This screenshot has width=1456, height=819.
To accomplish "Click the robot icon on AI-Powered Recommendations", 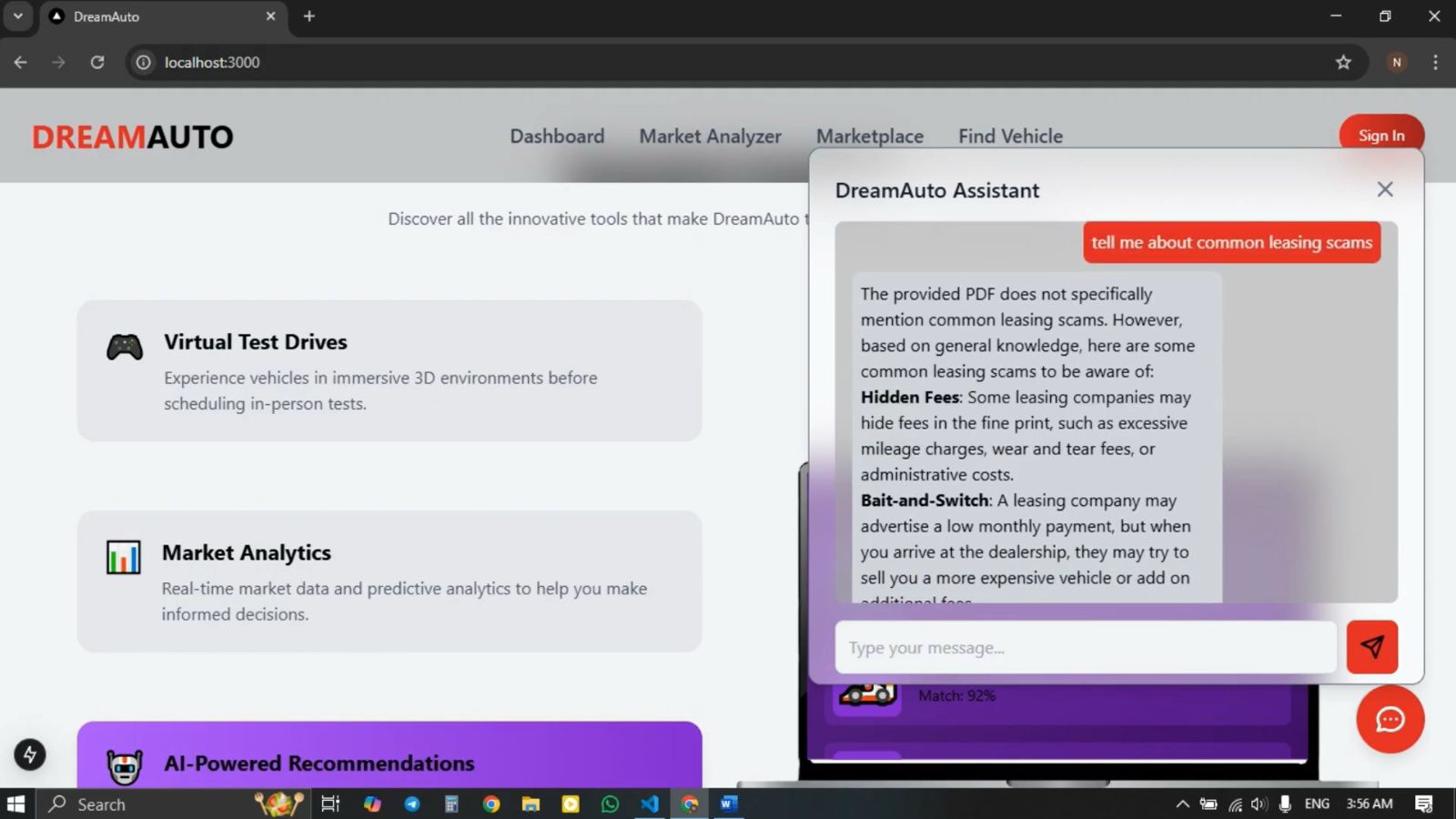I will click(x=125, y=765).
